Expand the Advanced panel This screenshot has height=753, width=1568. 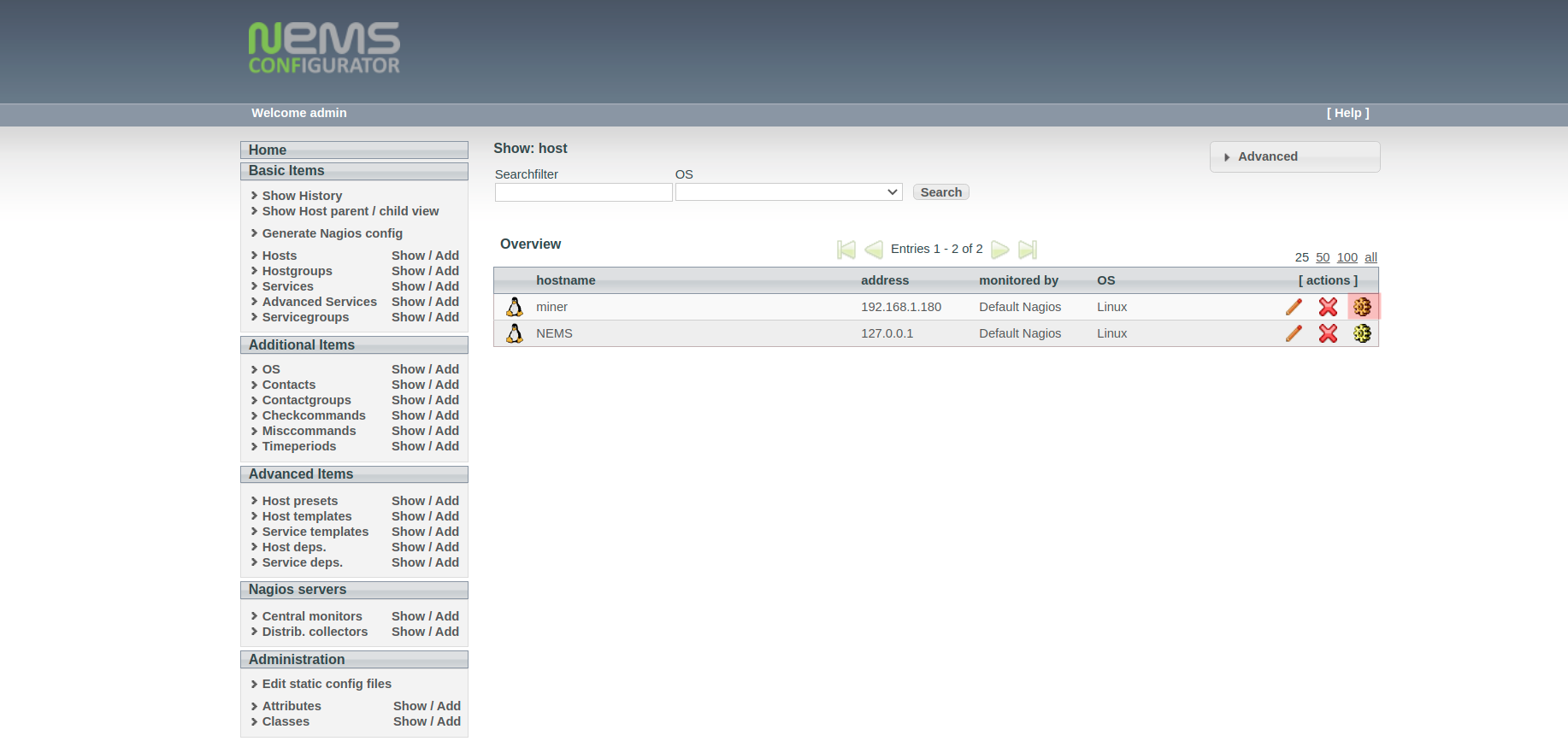coord(1294,156)
